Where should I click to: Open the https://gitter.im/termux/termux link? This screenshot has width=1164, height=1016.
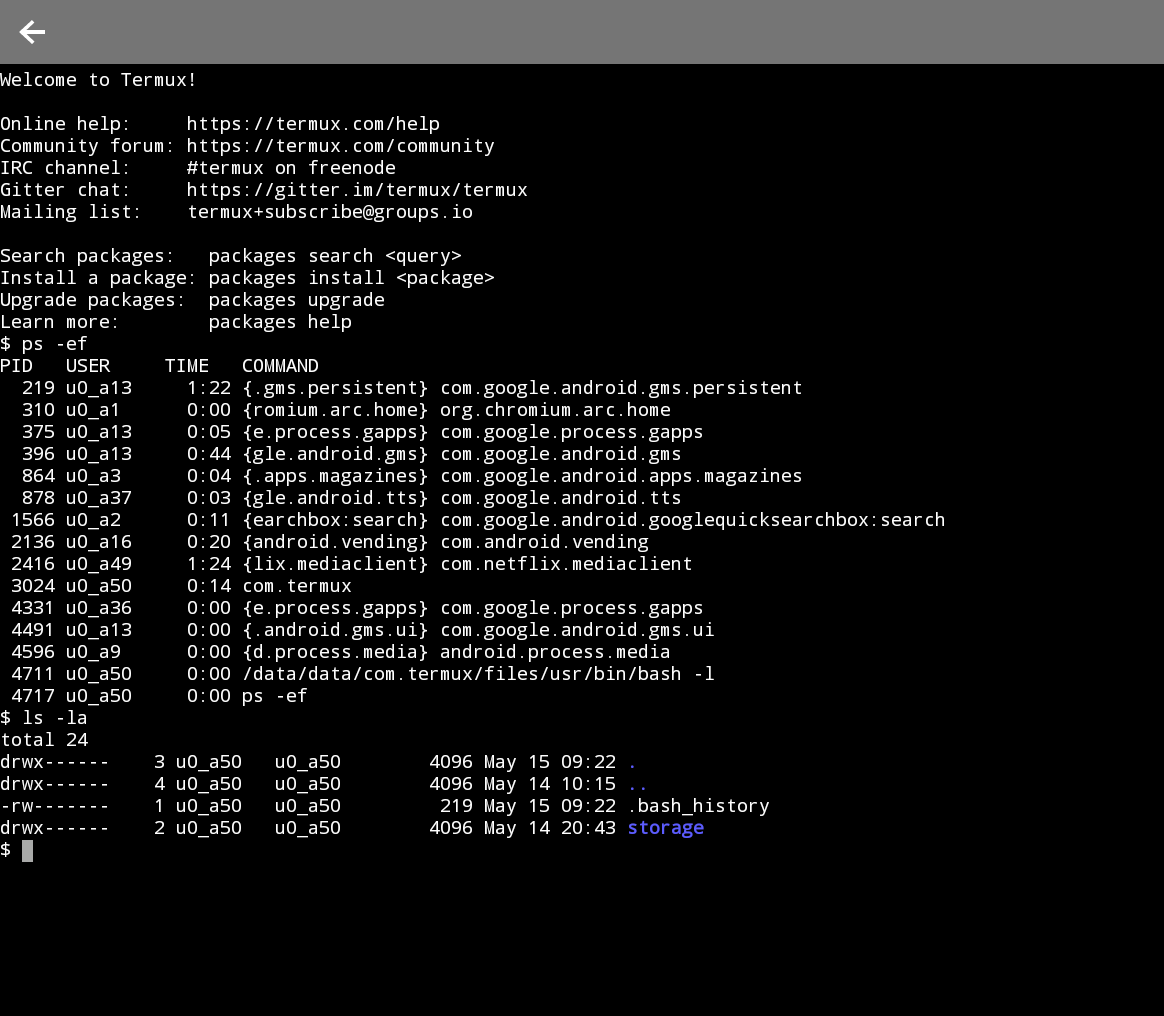[x=357, y=190]
